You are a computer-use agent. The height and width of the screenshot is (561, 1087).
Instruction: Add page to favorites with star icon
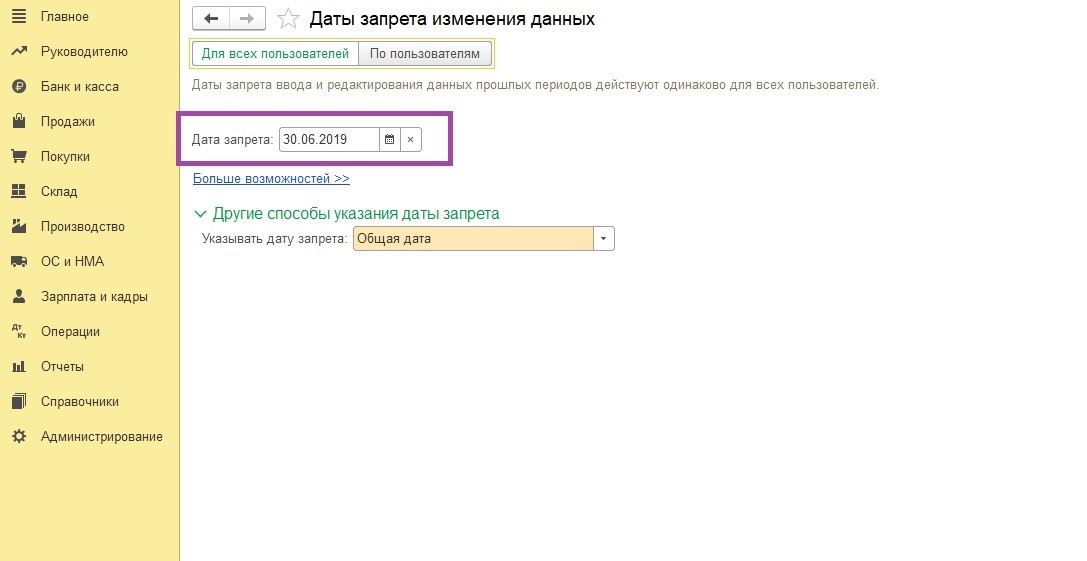[288, 19]
